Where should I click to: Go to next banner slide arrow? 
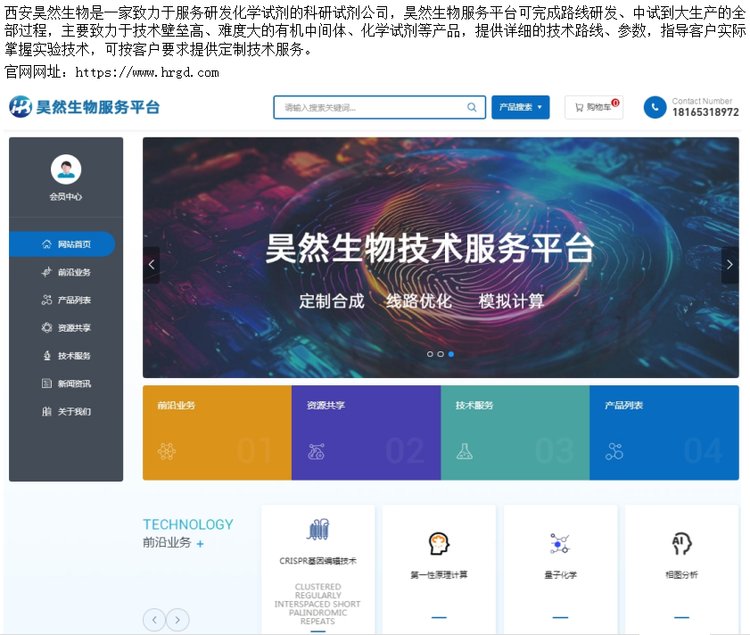click(x=729, y=265)
